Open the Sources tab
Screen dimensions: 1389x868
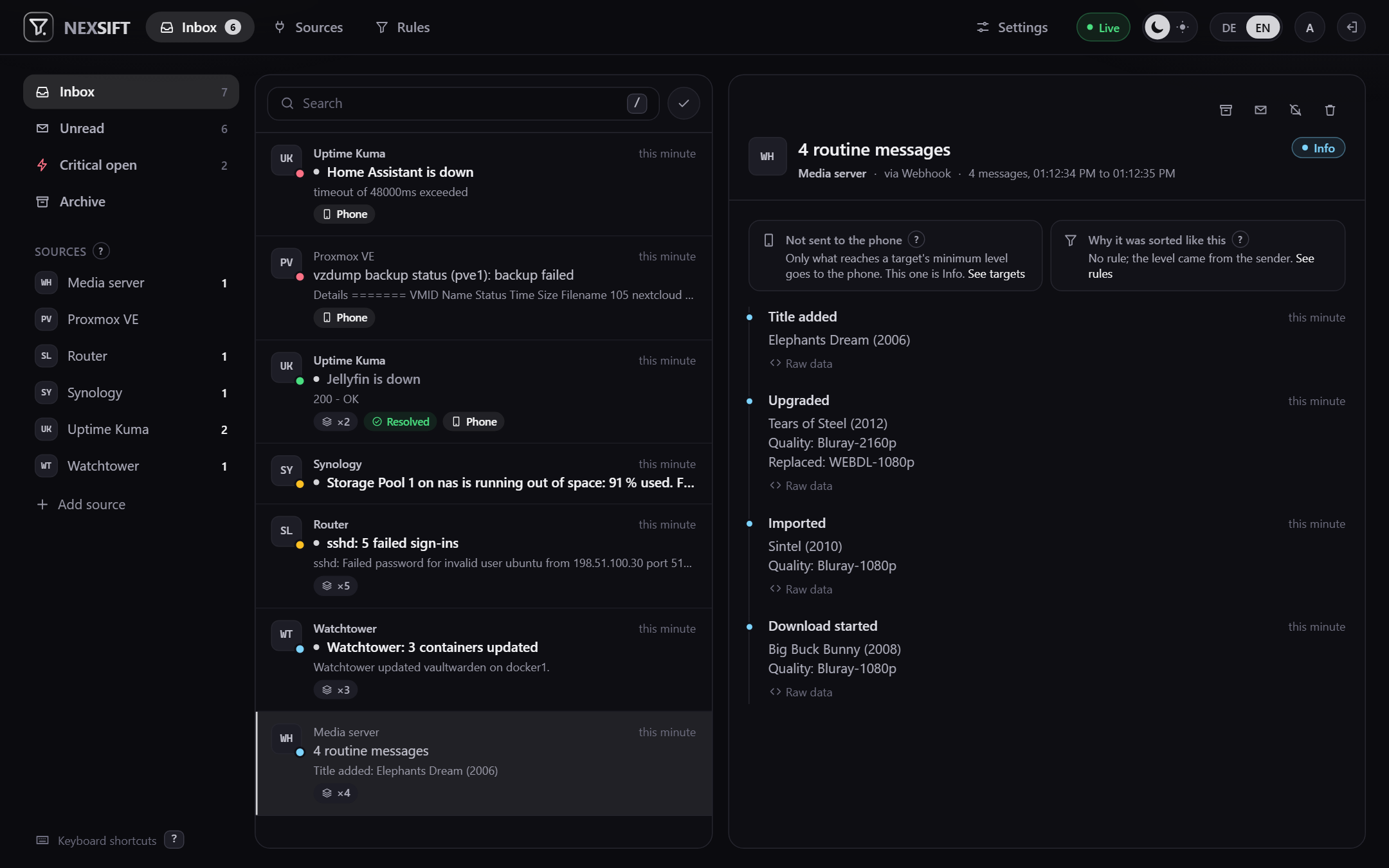tap(309, 27)
